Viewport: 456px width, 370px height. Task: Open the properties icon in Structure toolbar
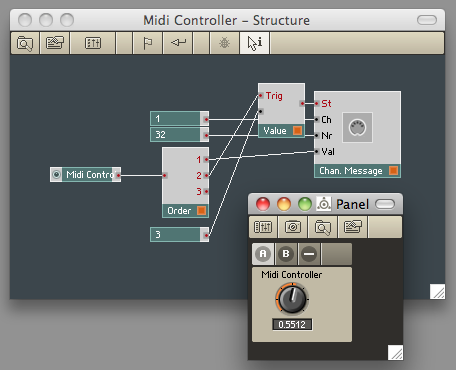point(55,43)
